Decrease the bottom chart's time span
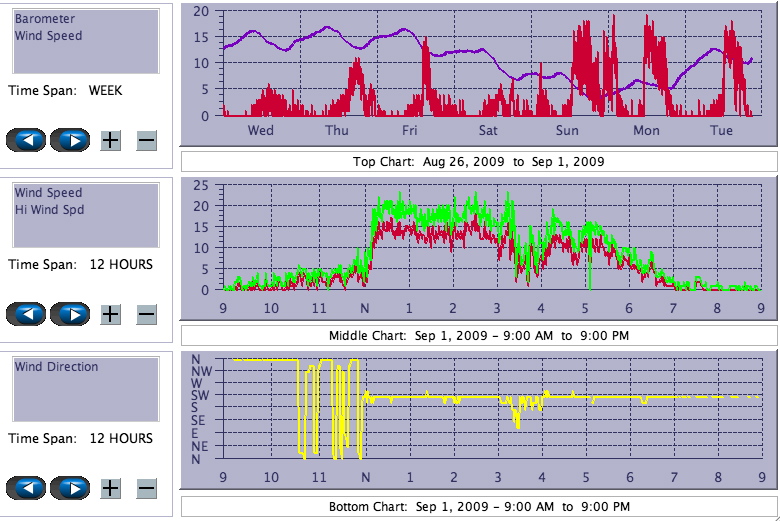Image resolution: width=780 pixels, height=521 pixels. (x=146, y=488)
